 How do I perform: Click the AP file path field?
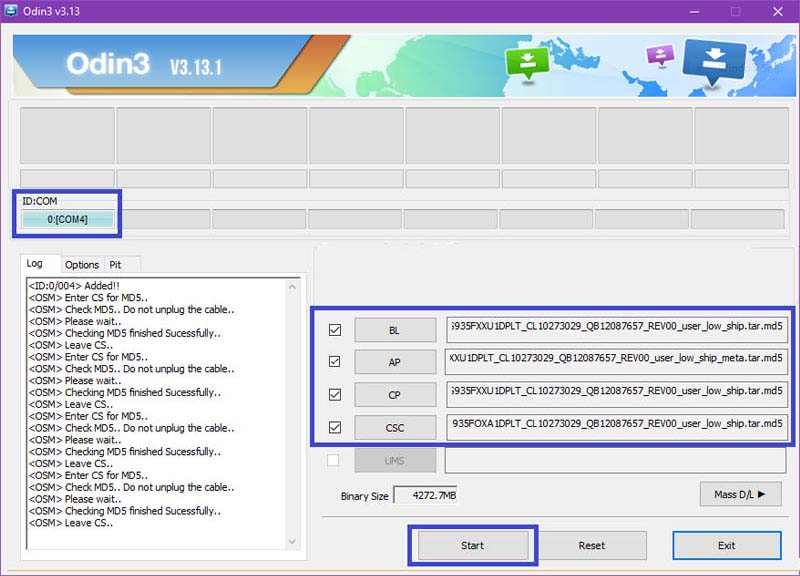click(616, 362)
